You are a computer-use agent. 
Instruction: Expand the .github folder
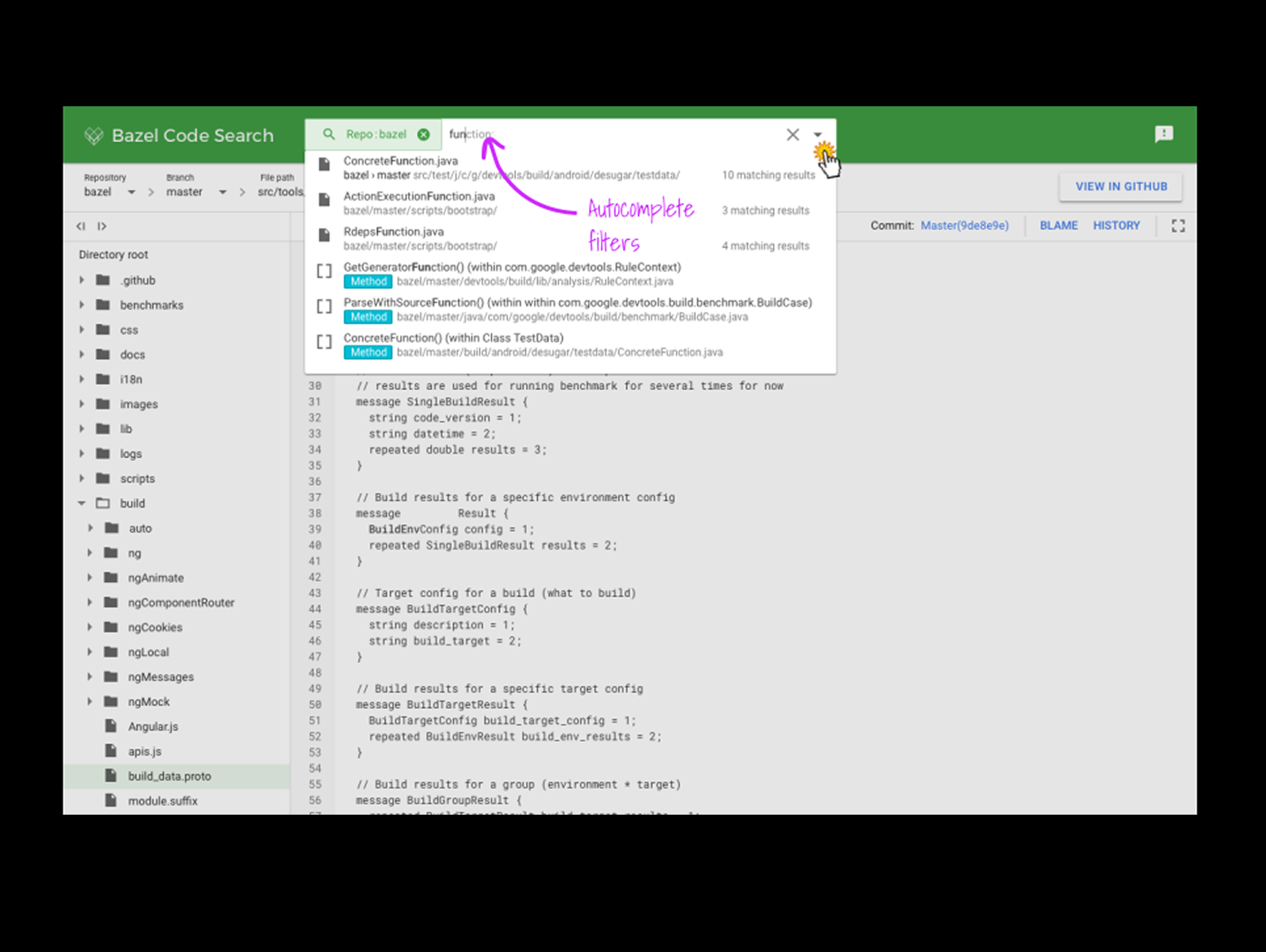(x=82, y=280)
